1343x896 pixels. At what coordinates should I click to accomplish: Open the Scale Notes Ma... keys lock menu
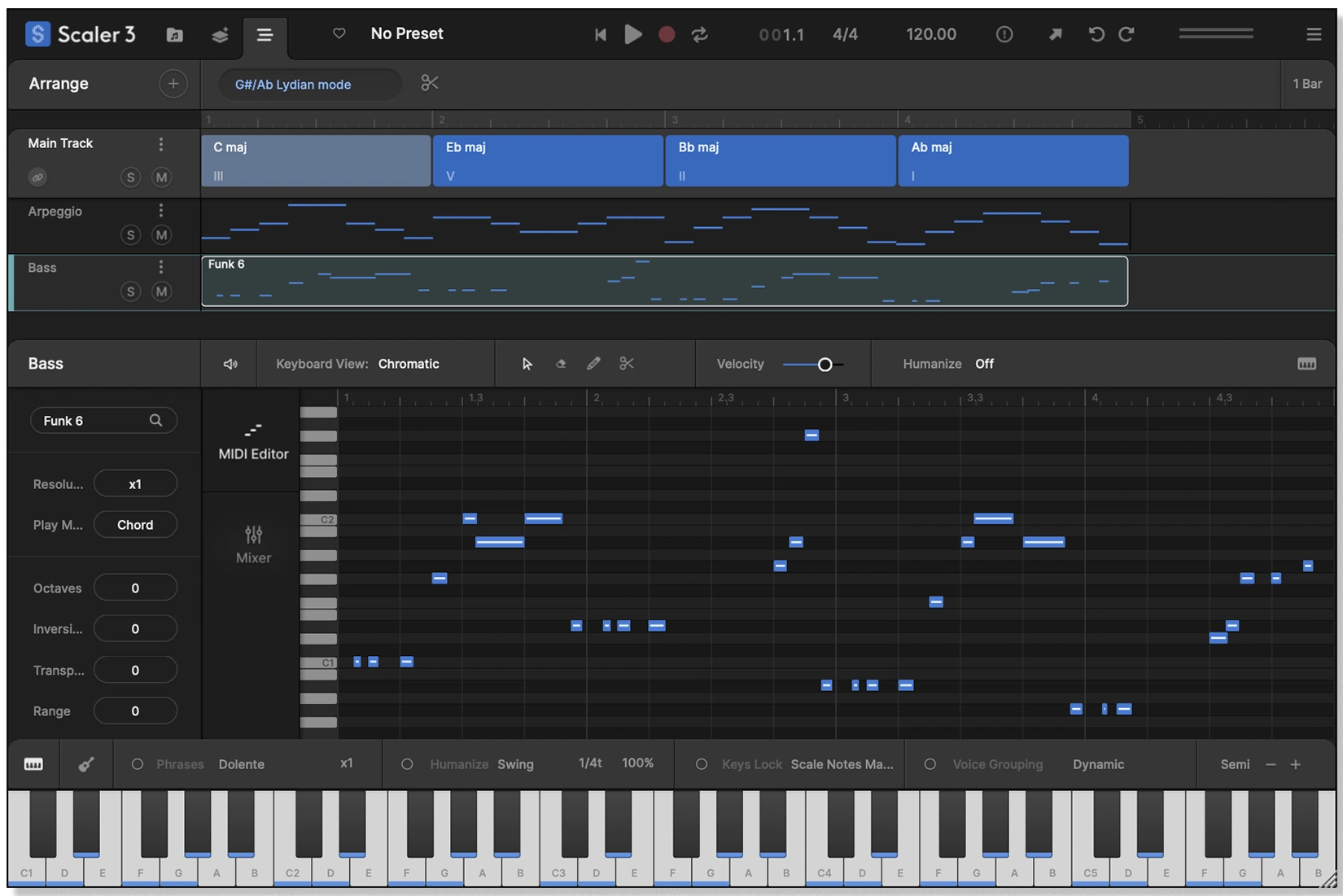[x=842, y=764]
